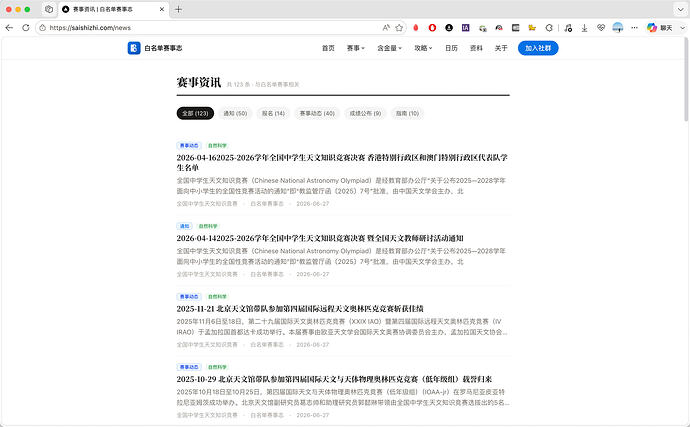Expand the 攻略 navigation dropdown
Screen dimensions: 690x427
point(423,48)
